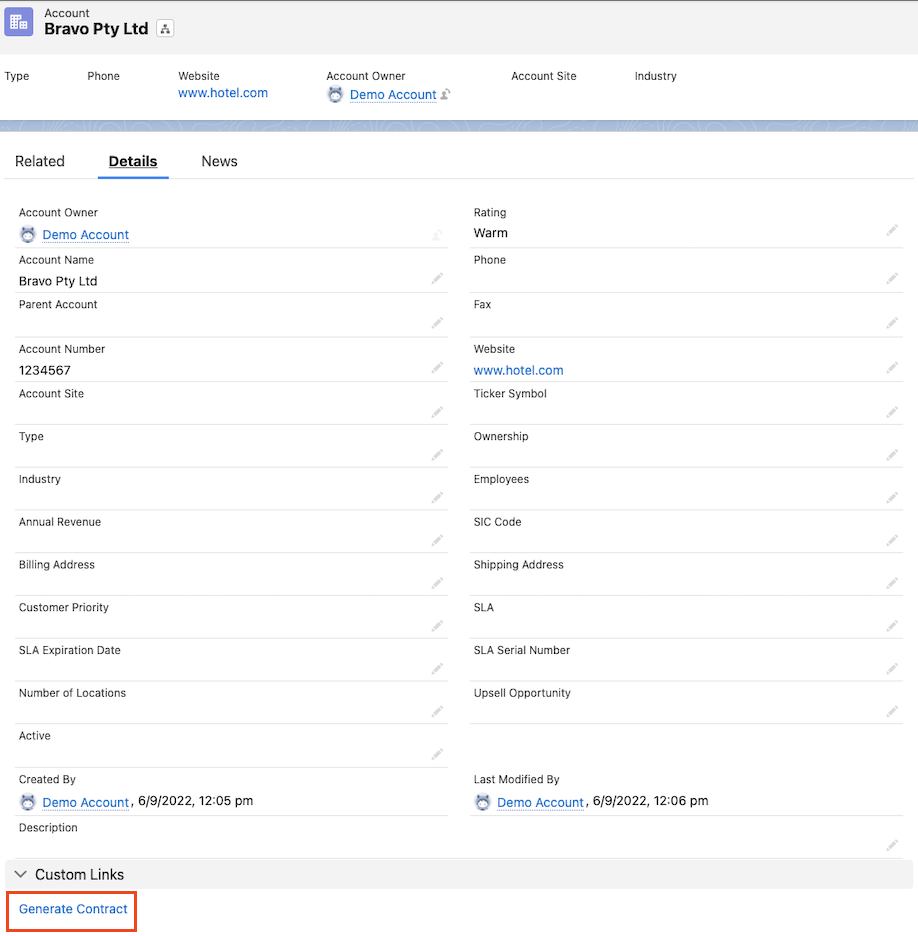
Task: Click Demo Account link under Created By
Action: coord(86,802)
